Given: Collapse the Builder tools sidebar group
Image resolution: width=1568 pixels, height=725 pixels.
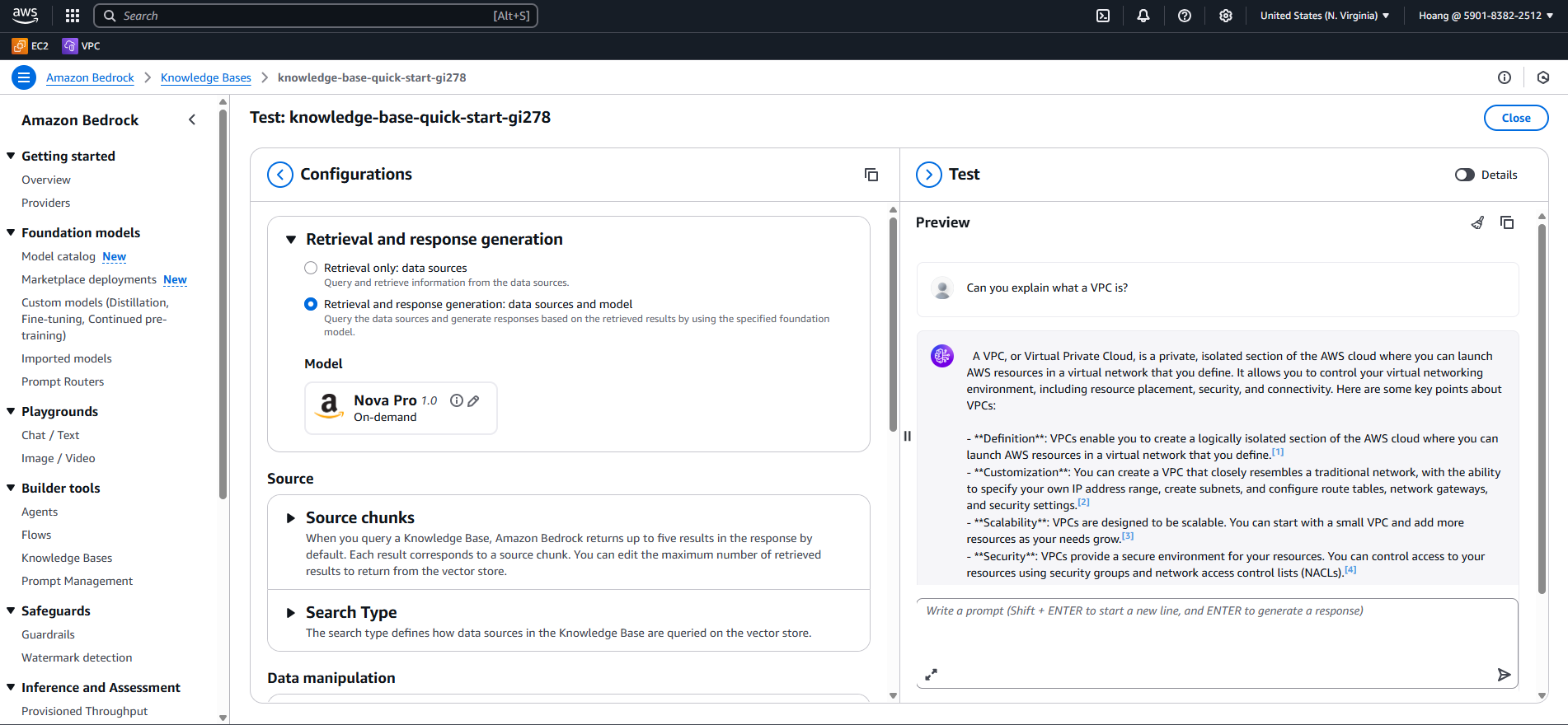Looking at the screenshot, I should point(11,488).
